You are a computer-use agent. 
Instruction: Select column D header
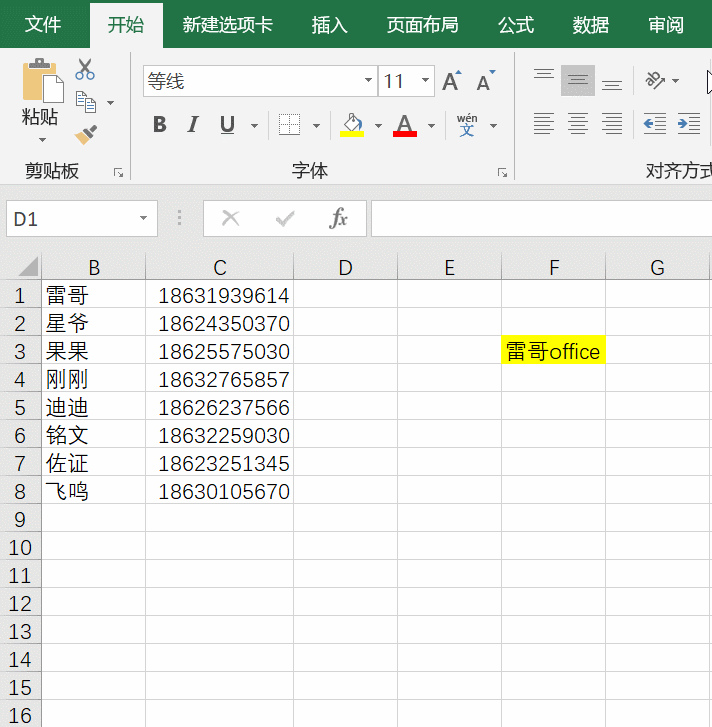click(345, 267)
